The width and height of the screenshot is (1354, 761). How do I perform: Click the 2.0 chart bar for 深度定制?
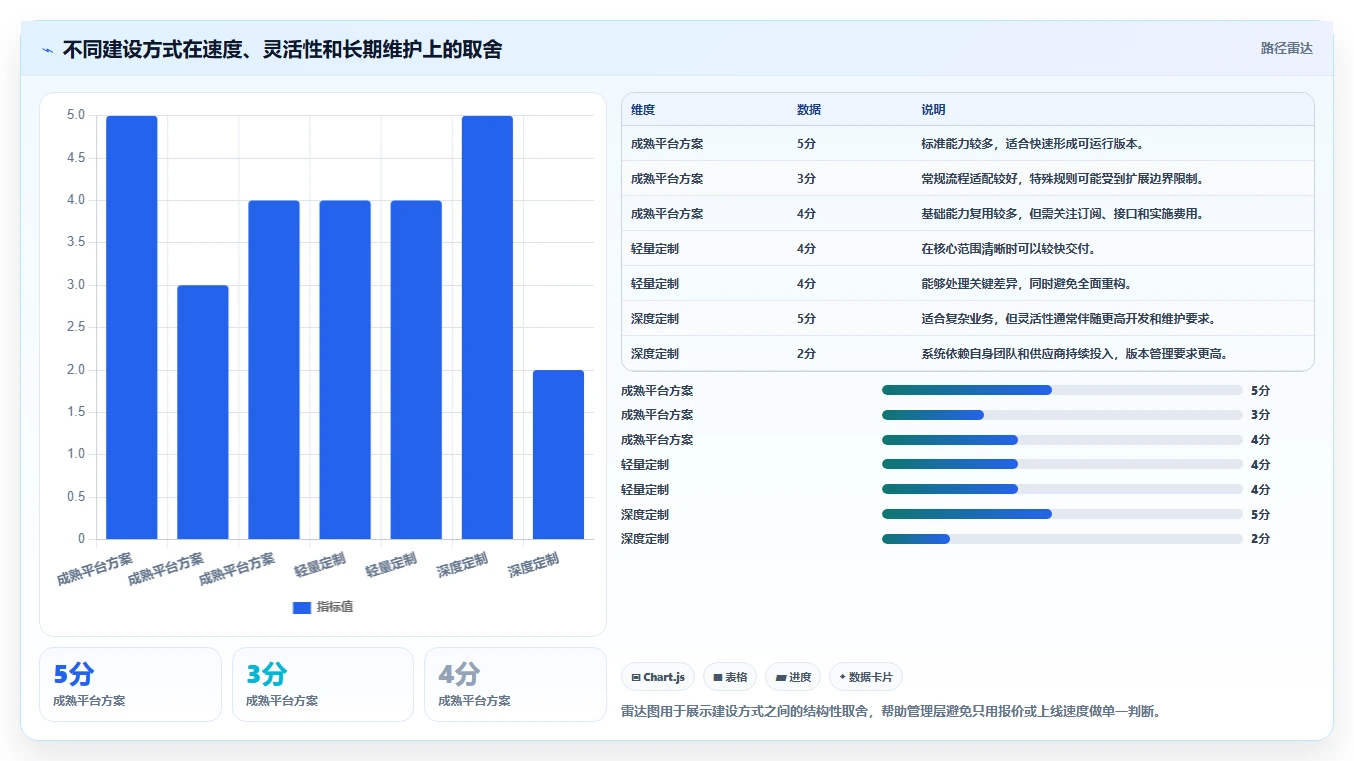coord(558,455)
